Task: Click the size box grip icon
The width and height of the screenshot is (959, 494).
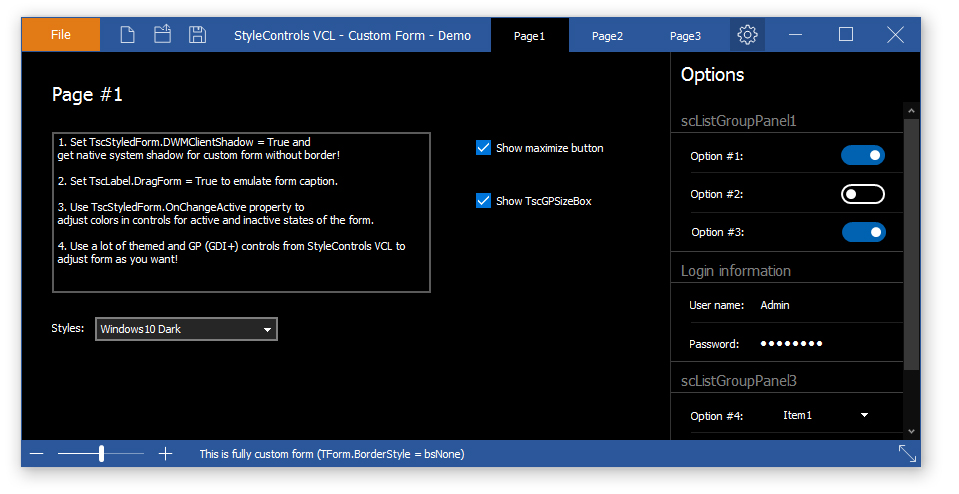Action: point(907,454)
